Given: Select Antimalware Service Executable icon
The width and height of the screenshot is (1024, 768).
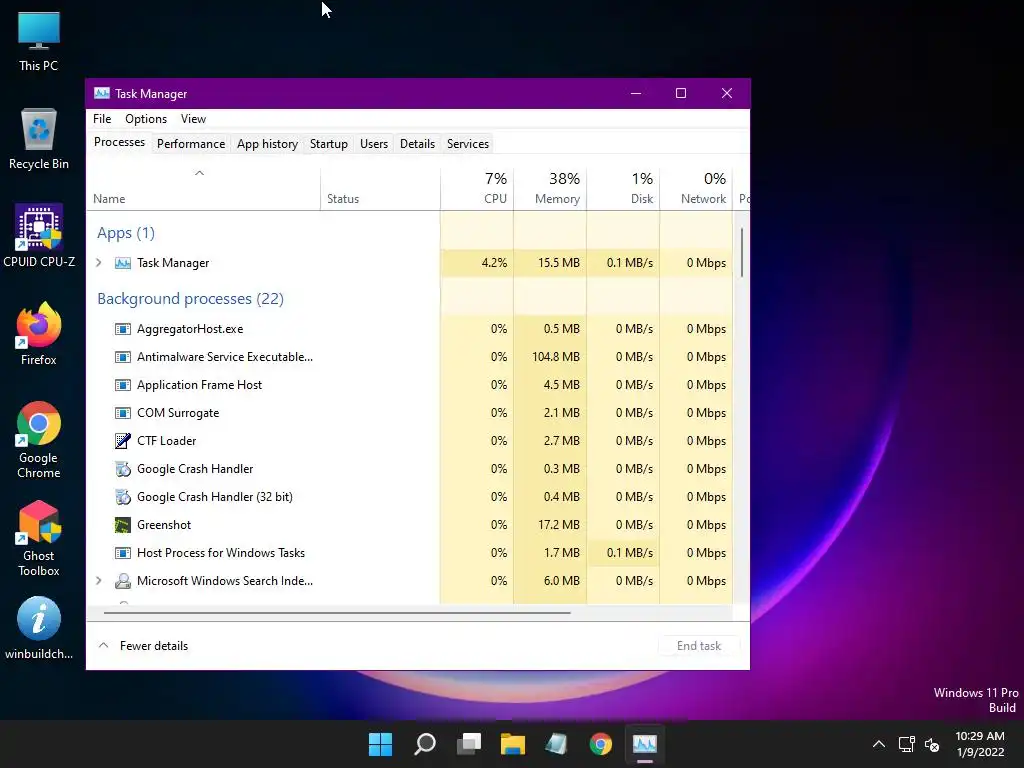Looking at the screenshot, I should click(x=122, y=357).
